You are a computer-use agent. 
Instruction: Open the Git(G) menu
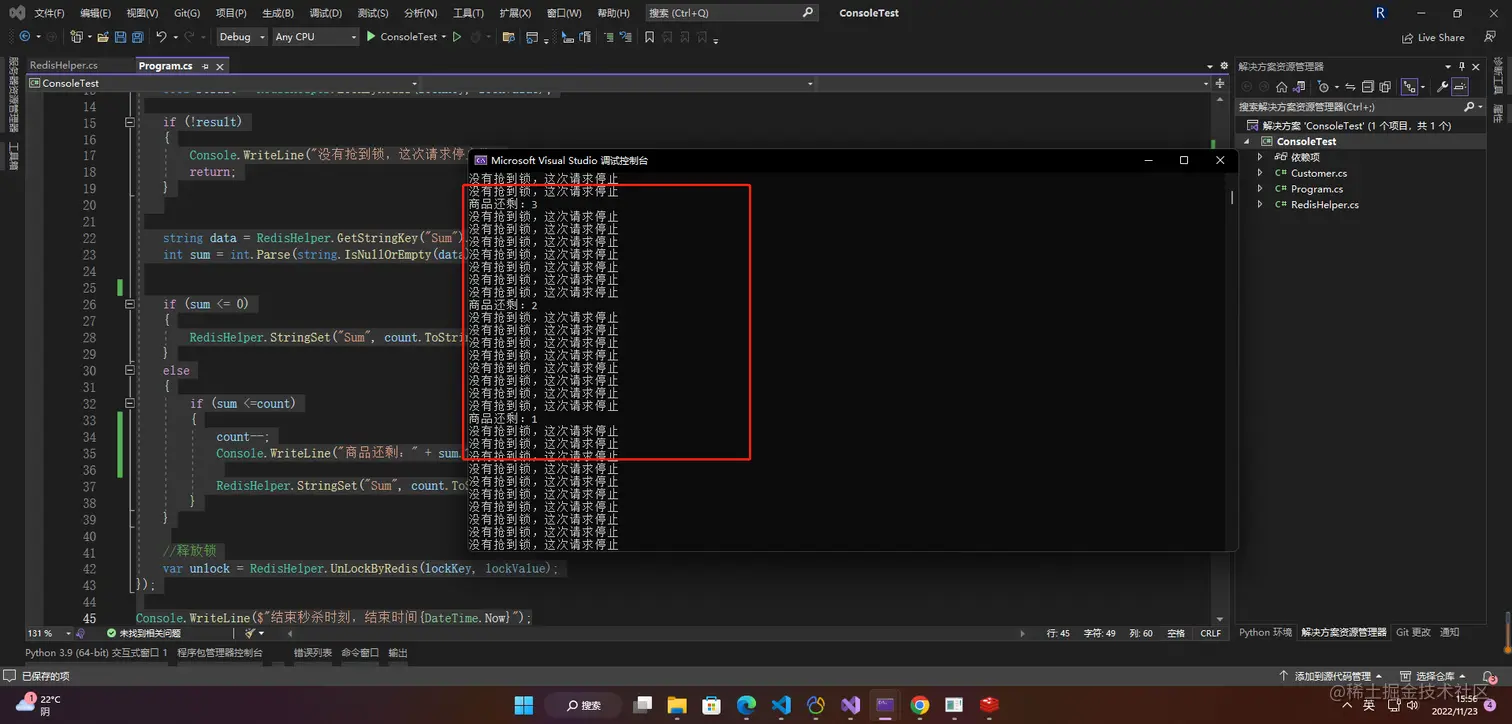(187, 13)
